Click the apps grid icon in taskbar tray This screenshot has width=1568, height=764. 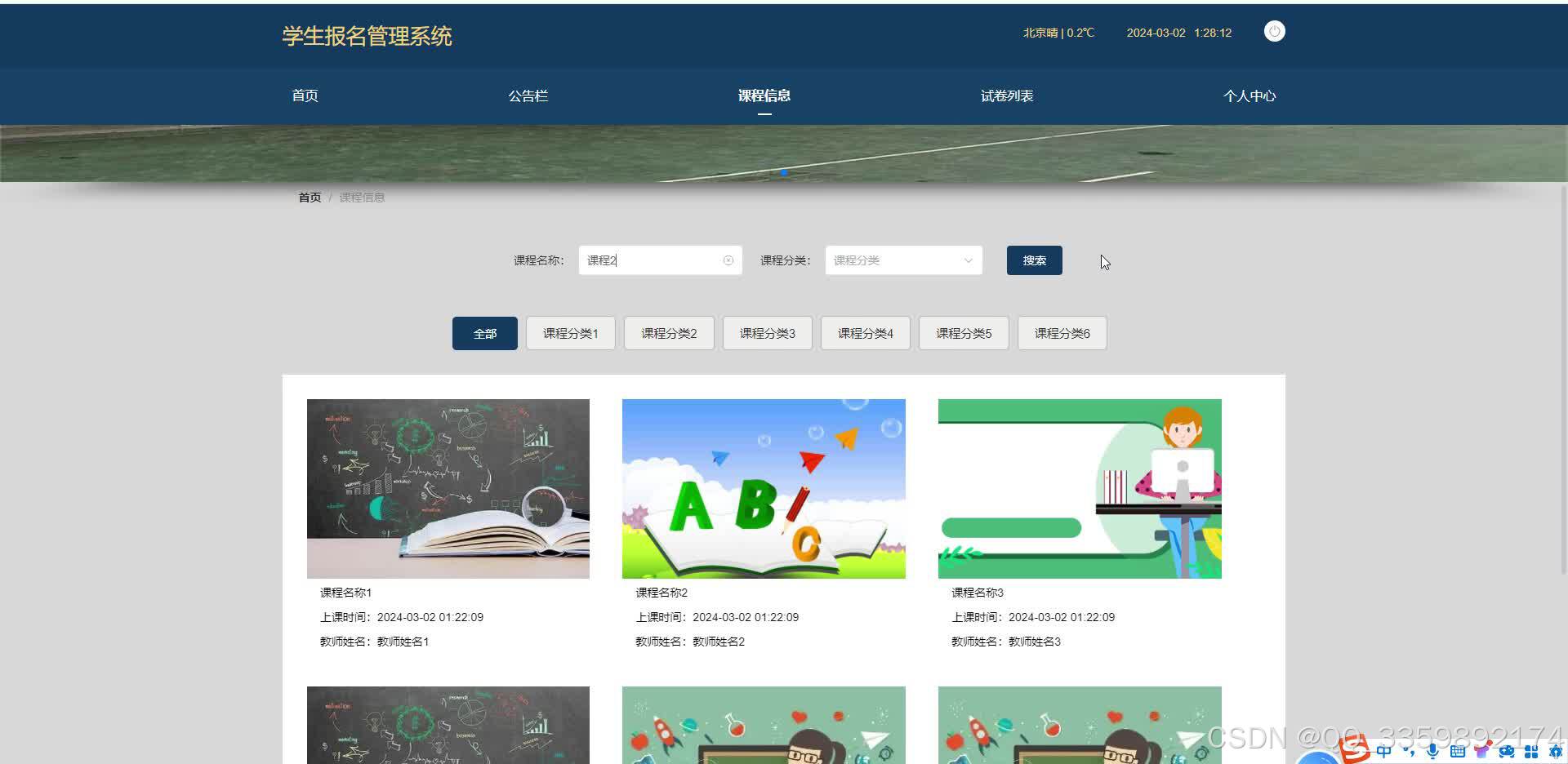coord(1531,751)
